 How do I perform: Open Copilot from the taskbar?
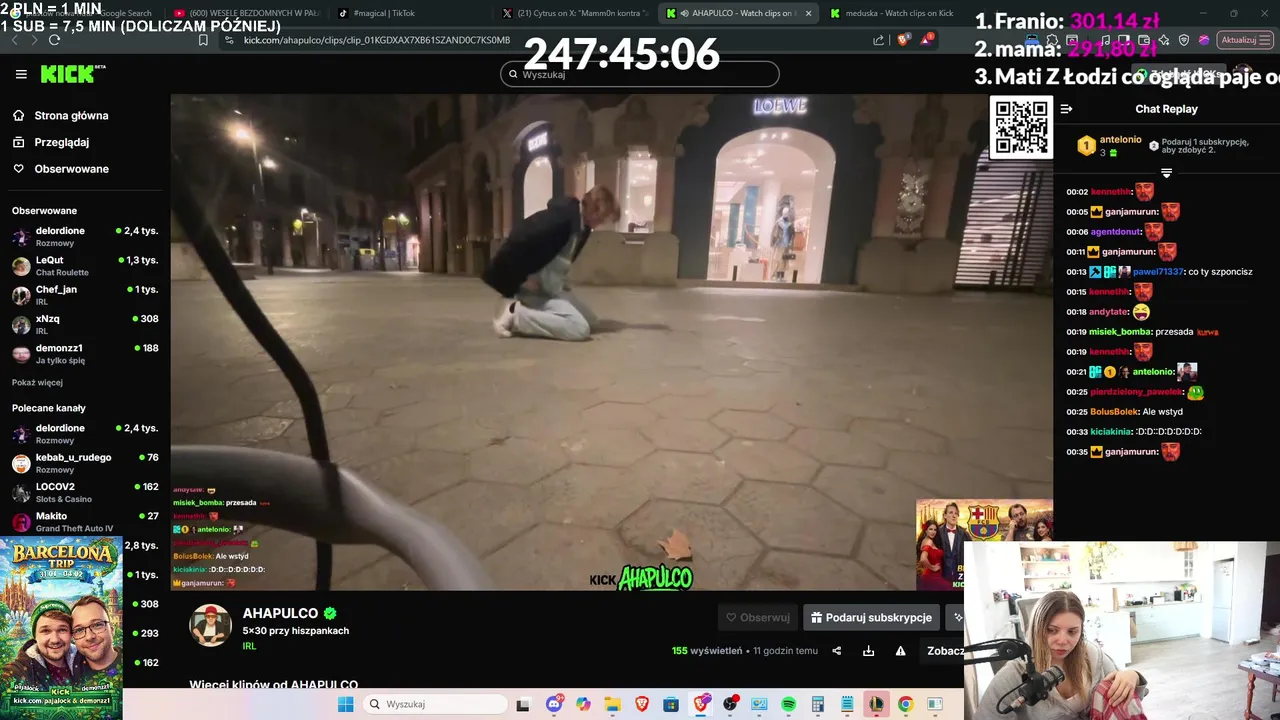coord(583,704)
